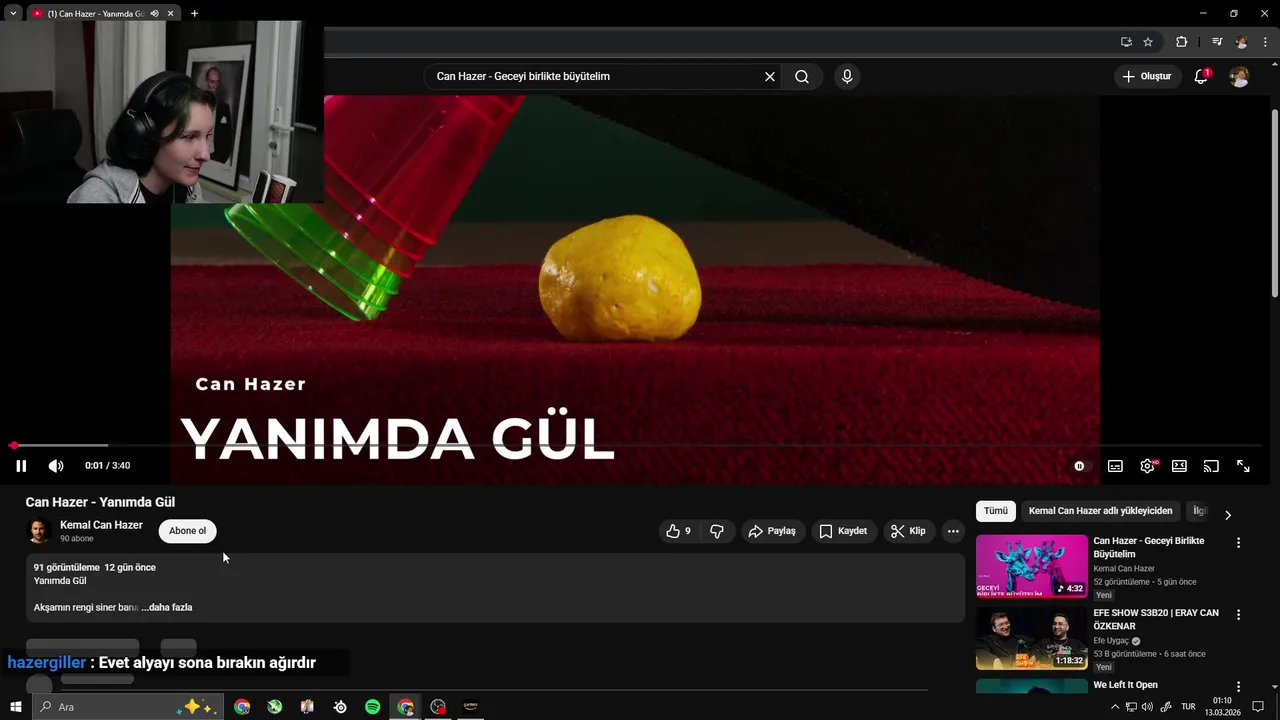Open the We Left It Open video title
Screen dimensions: 1280x720
point(1125,685)
